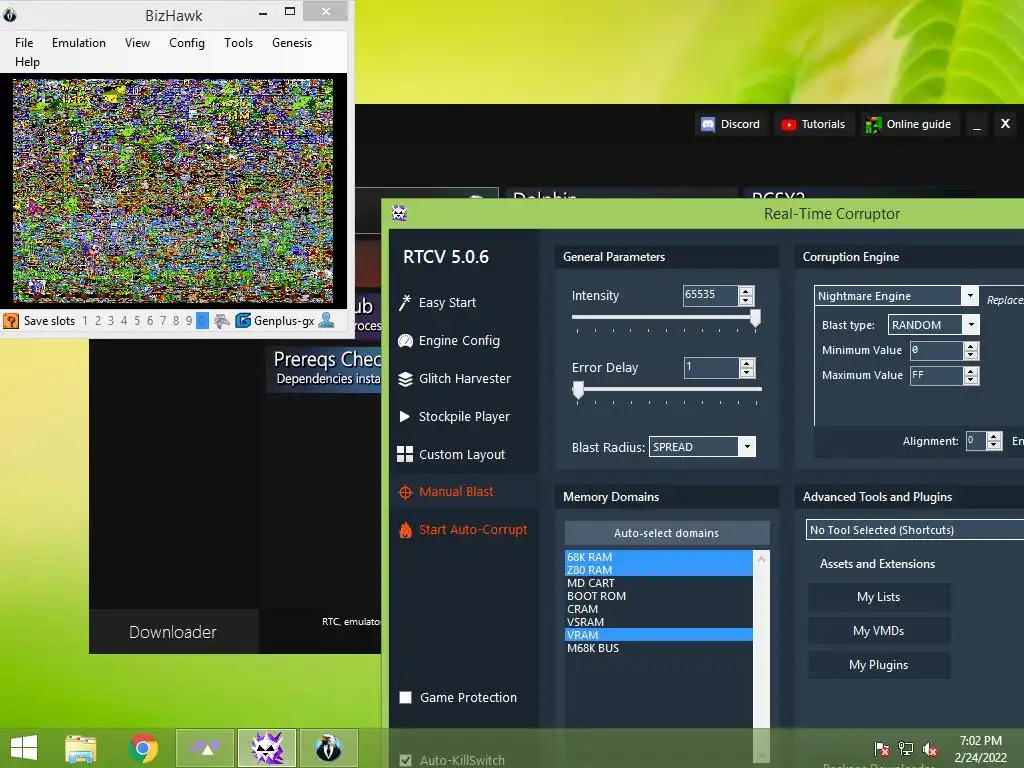Click the Intensity slider handle
The width and height of the screenshot is (1024, 768).
coord(756,317)
